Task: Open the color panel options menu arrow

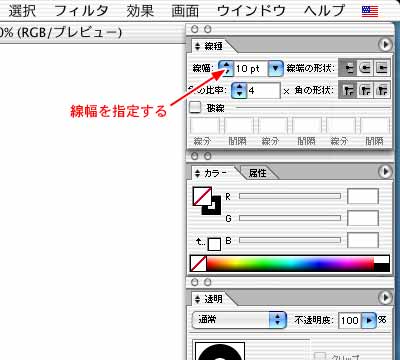Action: click(x=385, y=172)
